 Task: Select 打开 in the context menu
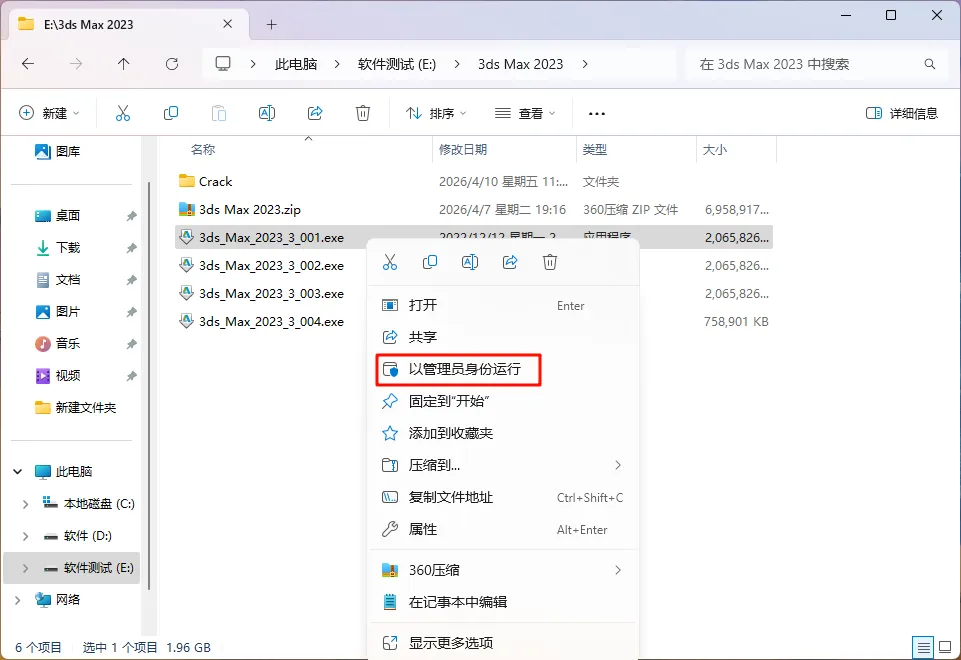[503, 305]
